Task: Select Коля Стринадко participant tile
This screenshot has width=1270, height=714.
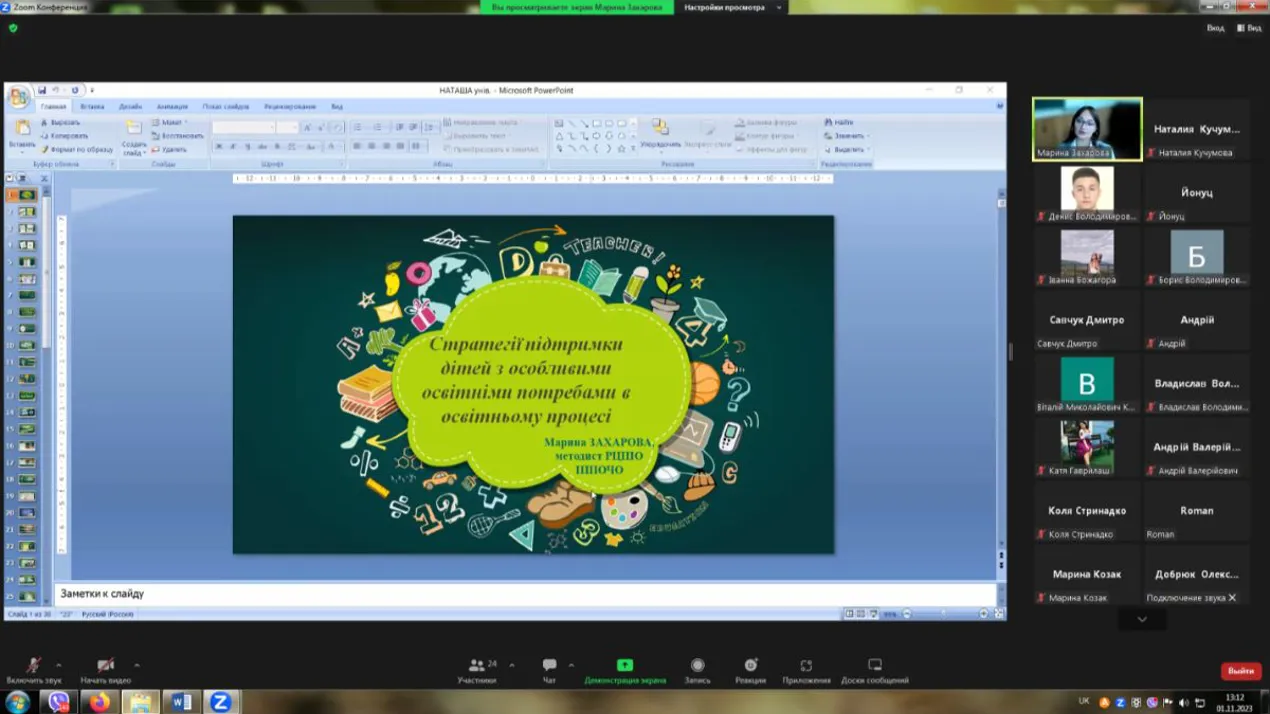Action: point(1087,510)
